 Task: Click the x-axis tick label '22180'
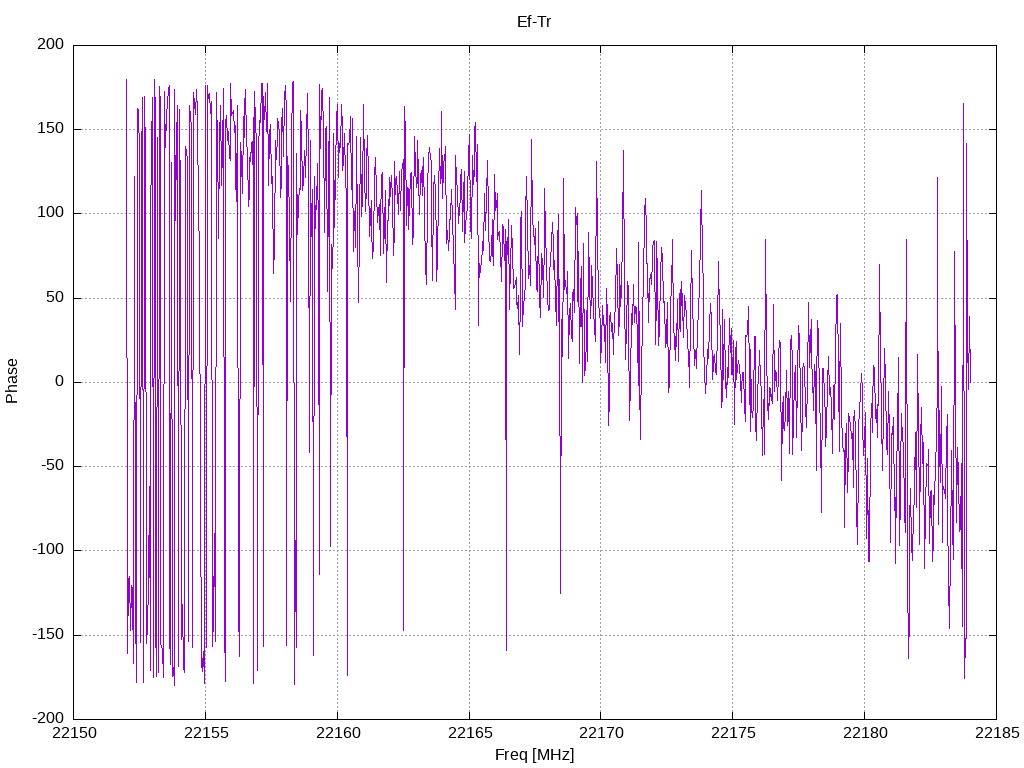[x=865, y=733]
